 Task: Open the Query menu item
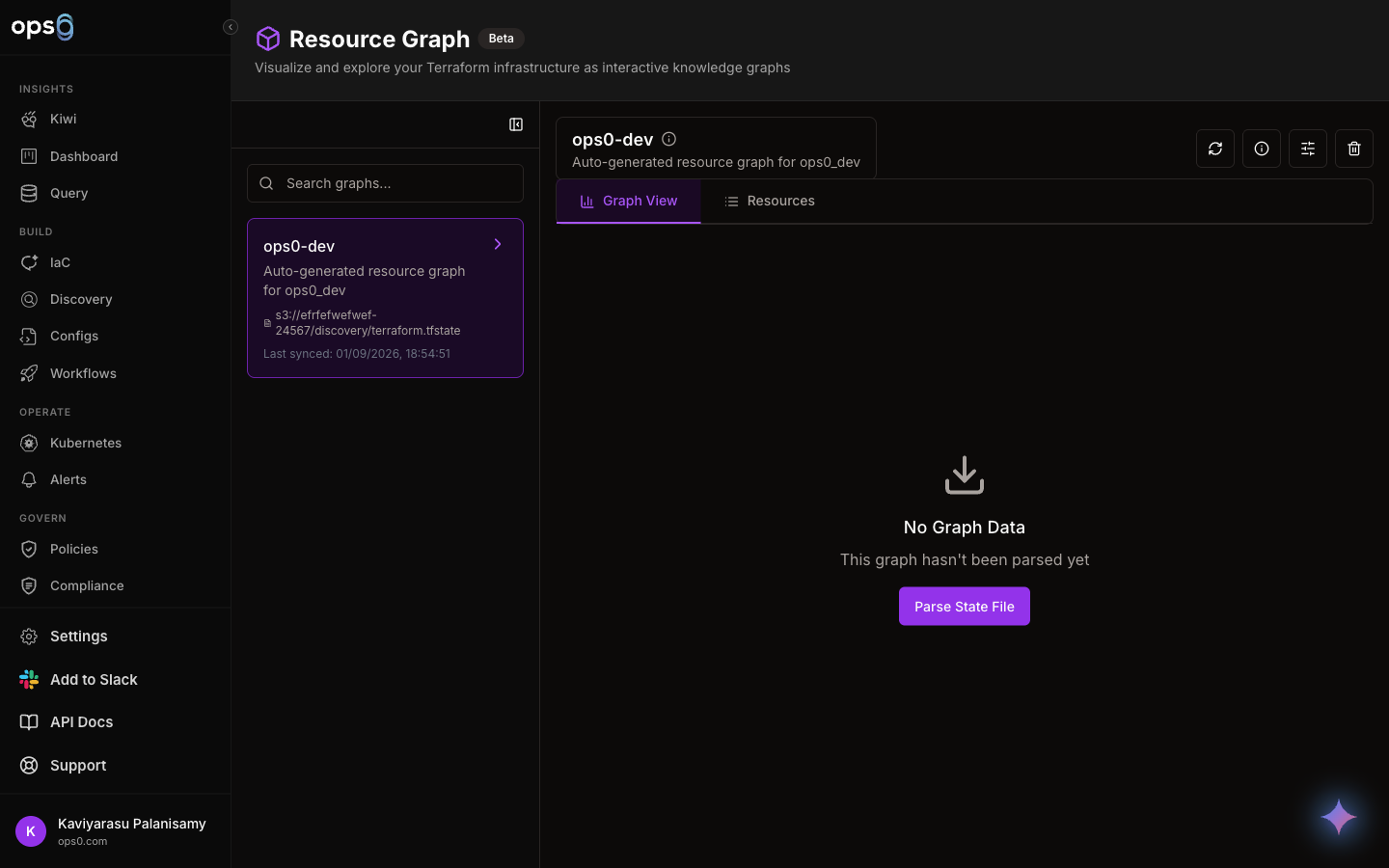[115, 193]
